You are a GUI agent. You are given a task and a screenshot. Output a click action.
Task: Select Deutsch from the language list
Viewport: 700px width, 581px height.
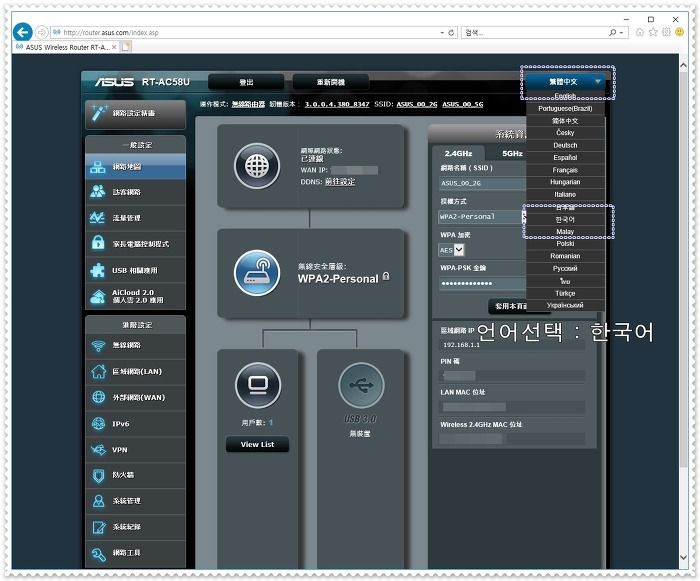tap(565, 145)
